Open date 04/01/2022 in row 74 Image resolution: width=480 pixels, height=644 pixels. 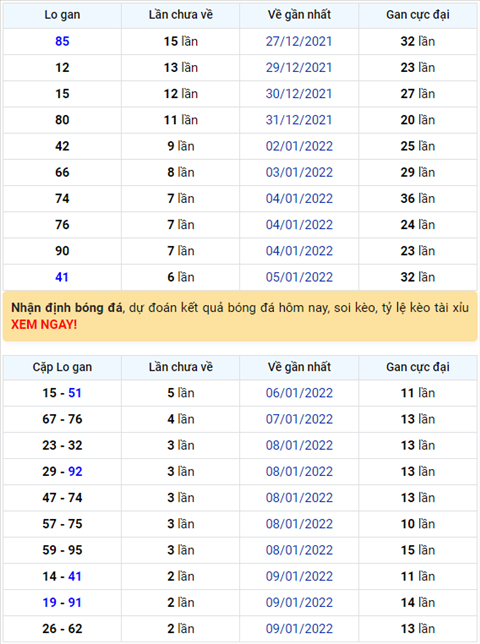299,199
